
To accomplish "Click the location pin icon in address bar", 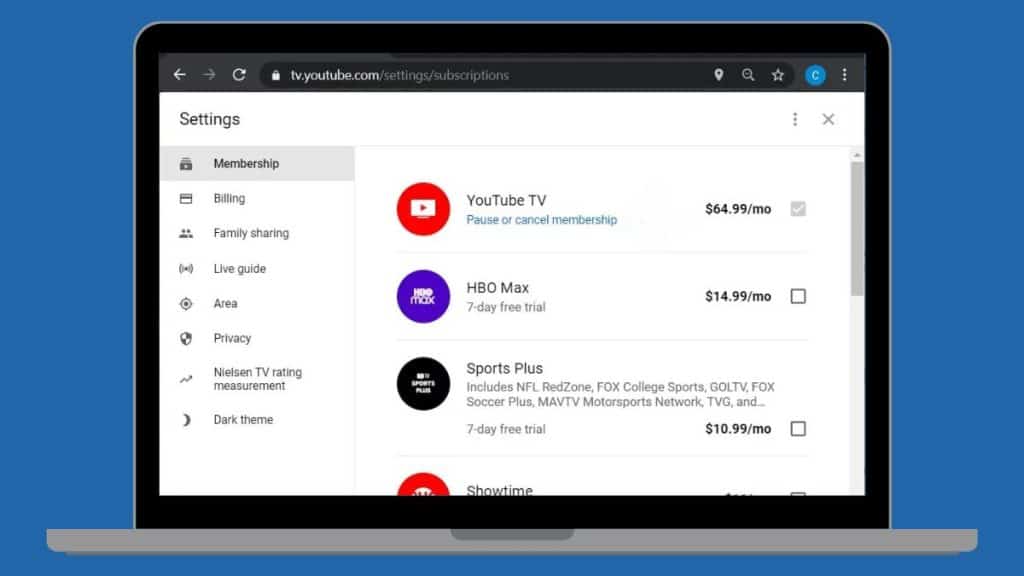I will pos(718,75).
